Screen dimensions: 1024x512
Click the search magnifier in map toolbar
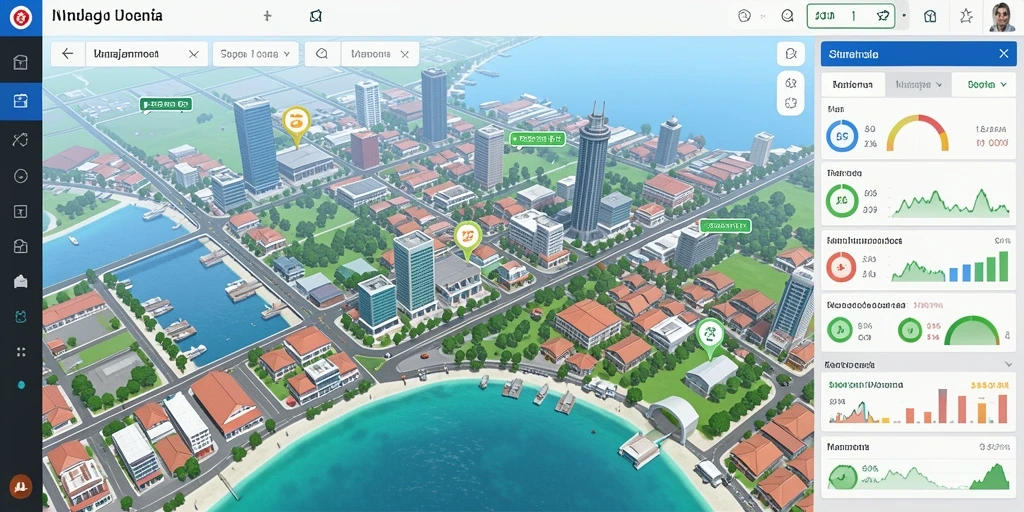pos(321,54)
